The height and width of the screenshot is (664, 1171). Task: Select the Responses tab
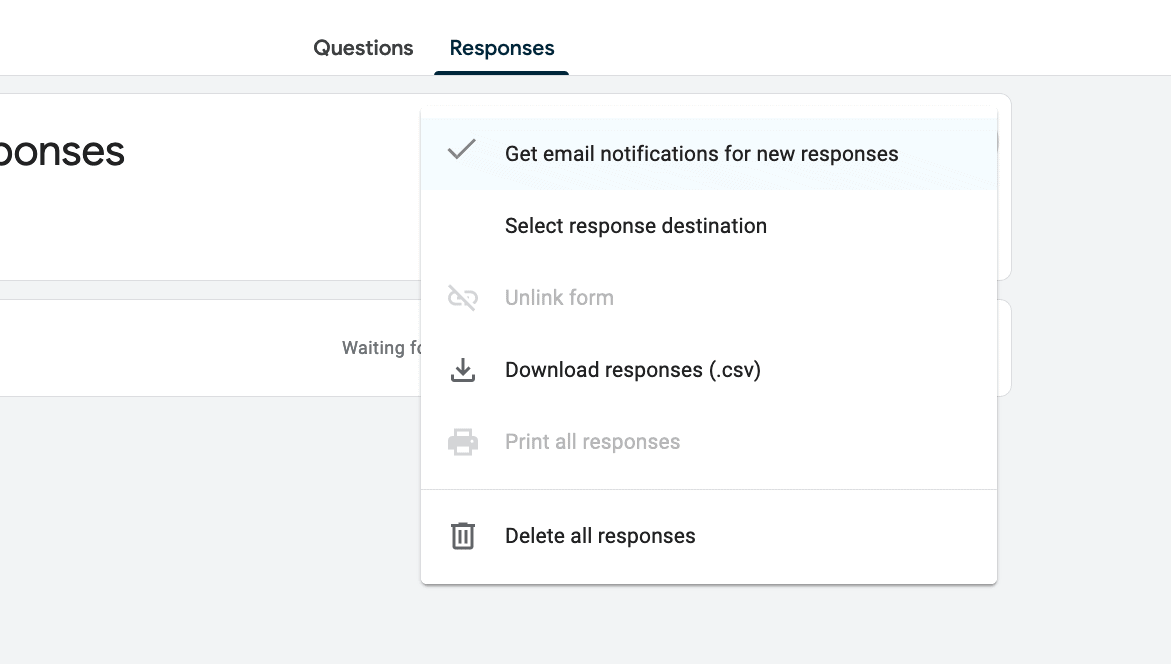click(502, 48)
